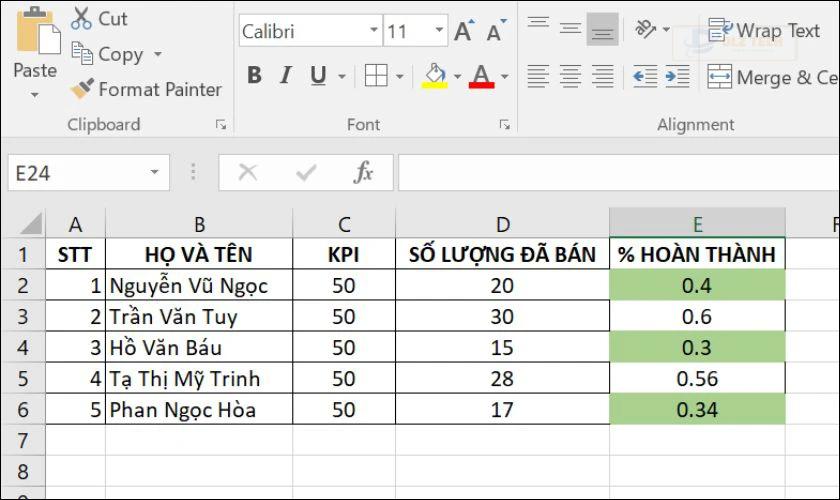Select row 7 header

[23, 441]
